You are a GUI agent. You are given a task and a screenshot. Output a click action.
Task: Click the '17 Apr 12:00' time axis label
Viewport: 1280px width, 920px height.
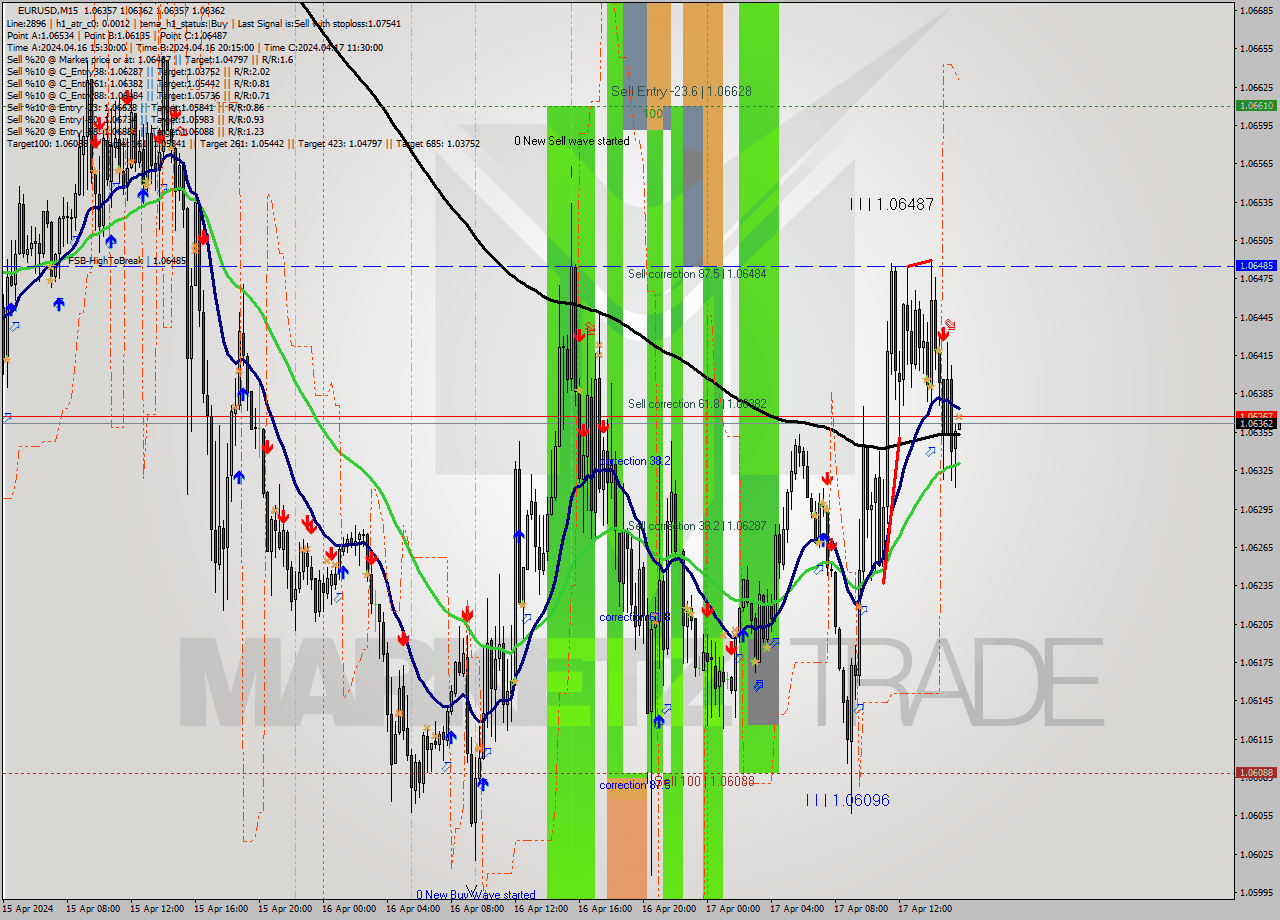coord(924,909)
